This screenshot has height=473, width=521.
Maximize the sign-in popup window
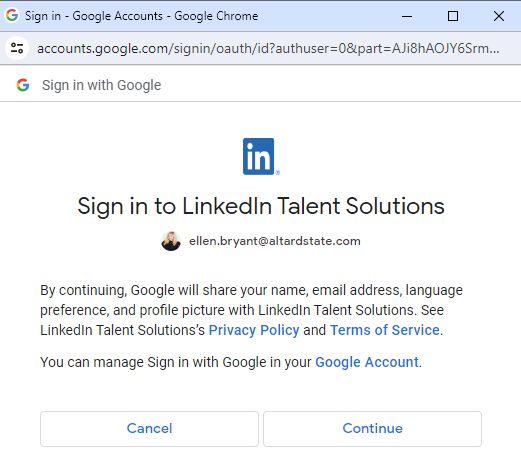coord(453,16)
